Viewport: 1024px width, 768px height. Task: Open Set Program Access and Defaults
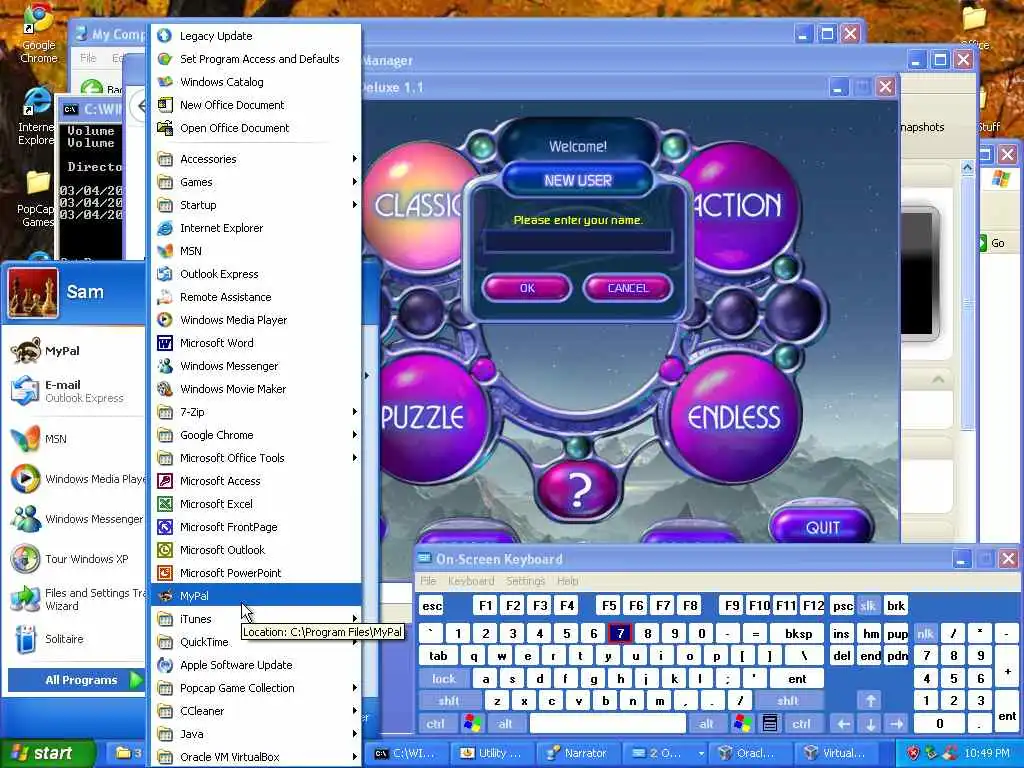pyautogui.click(x=256, y=59)
